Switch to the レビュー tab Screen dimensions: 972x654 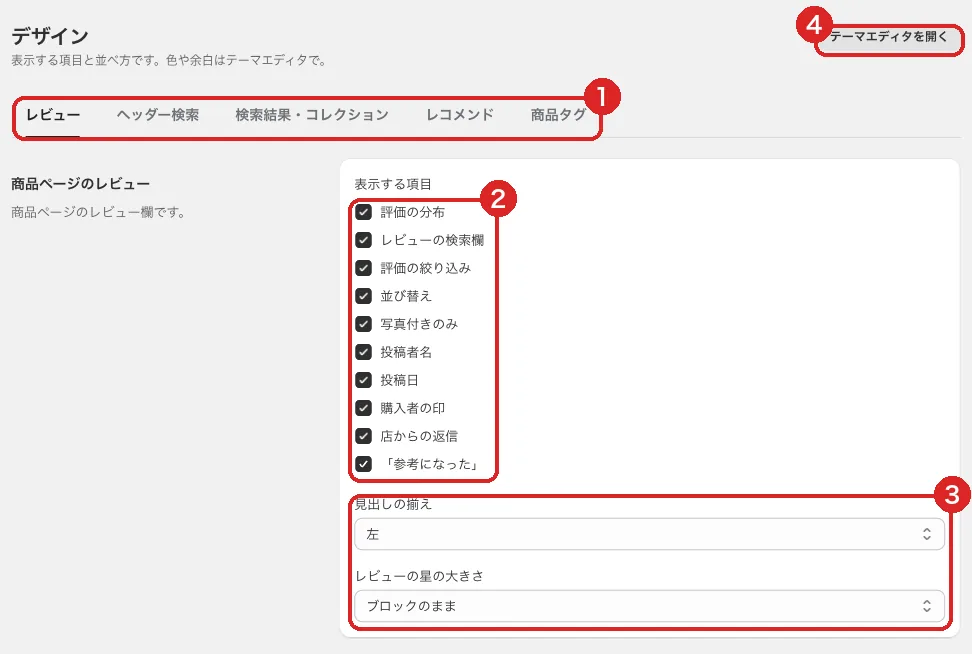click(53, 115)
